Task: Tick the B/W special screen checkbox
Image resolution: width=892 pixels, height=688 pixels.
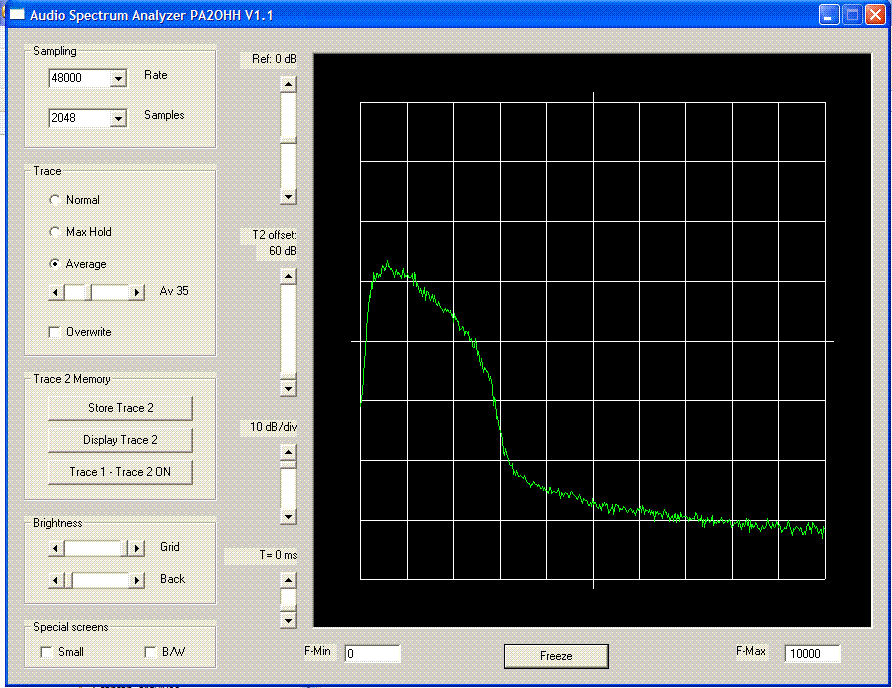Action: tap(150, 652)
